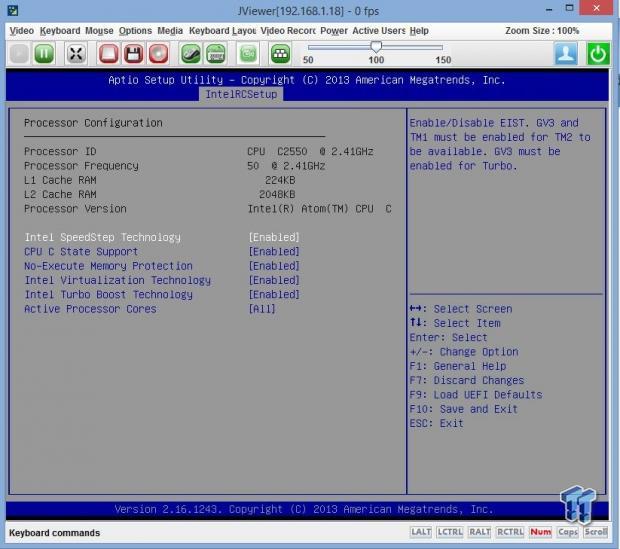Select CPU C State Support setting
This screenshot has width=620, height=549.
(81, 252)
